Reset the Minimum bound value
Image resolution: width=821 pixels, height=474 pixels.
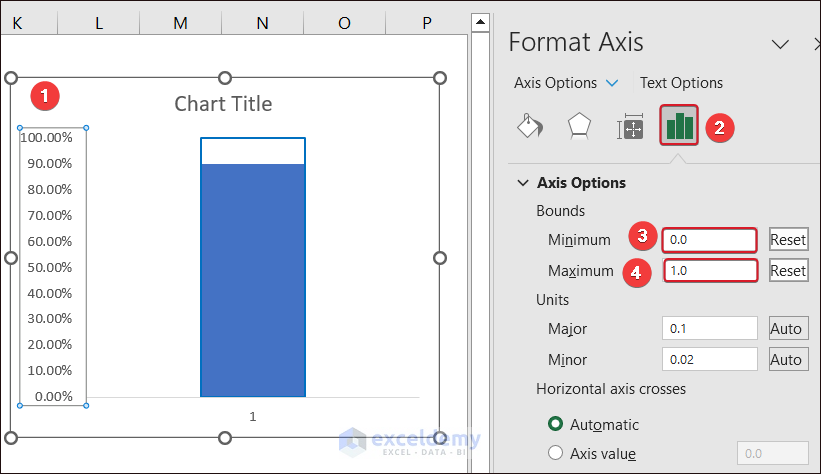click(x=788, y=240)
